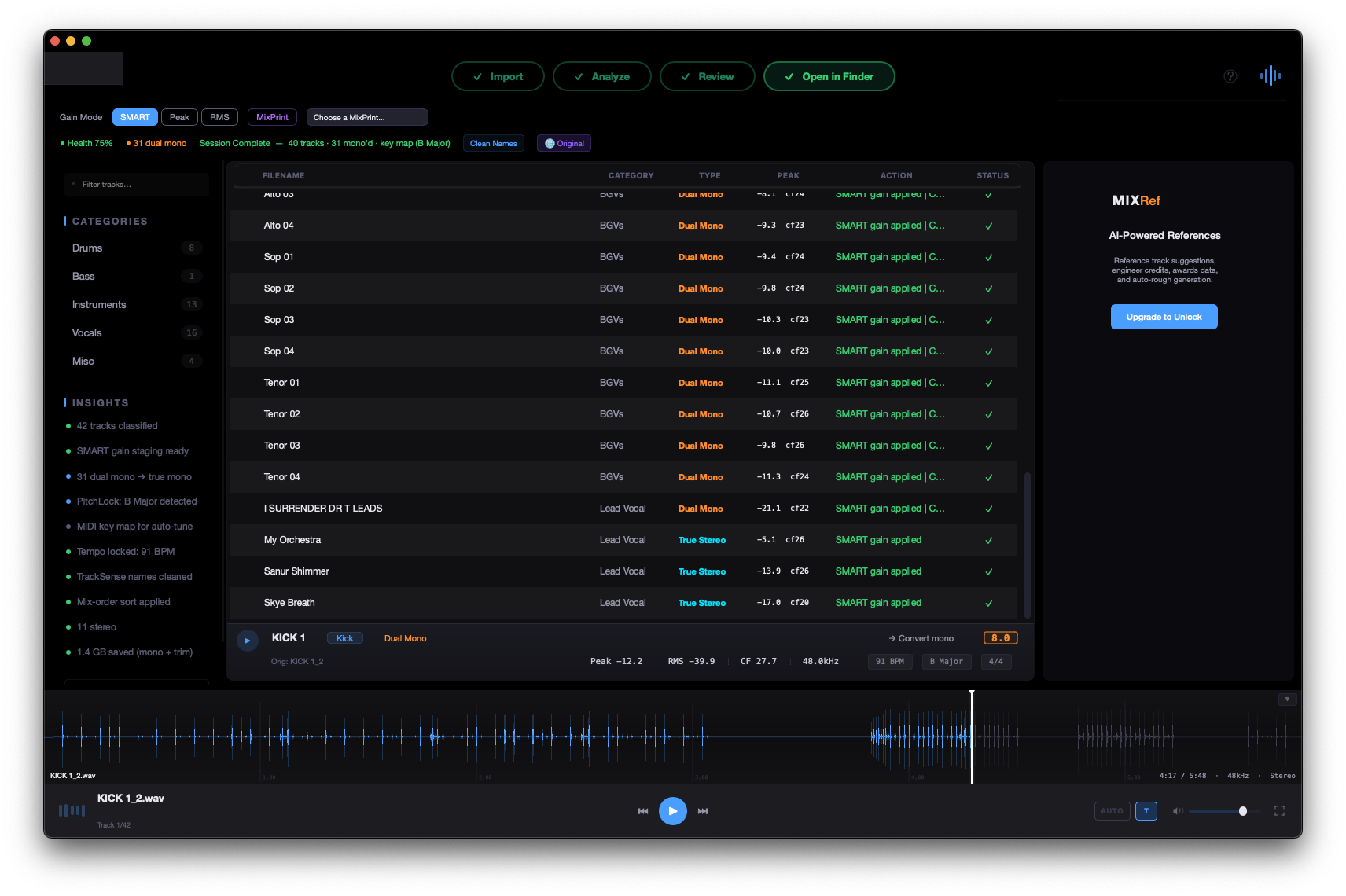Switch to the Analyze step
This screenshot has height=896, width=1346.
click(601, 76)
